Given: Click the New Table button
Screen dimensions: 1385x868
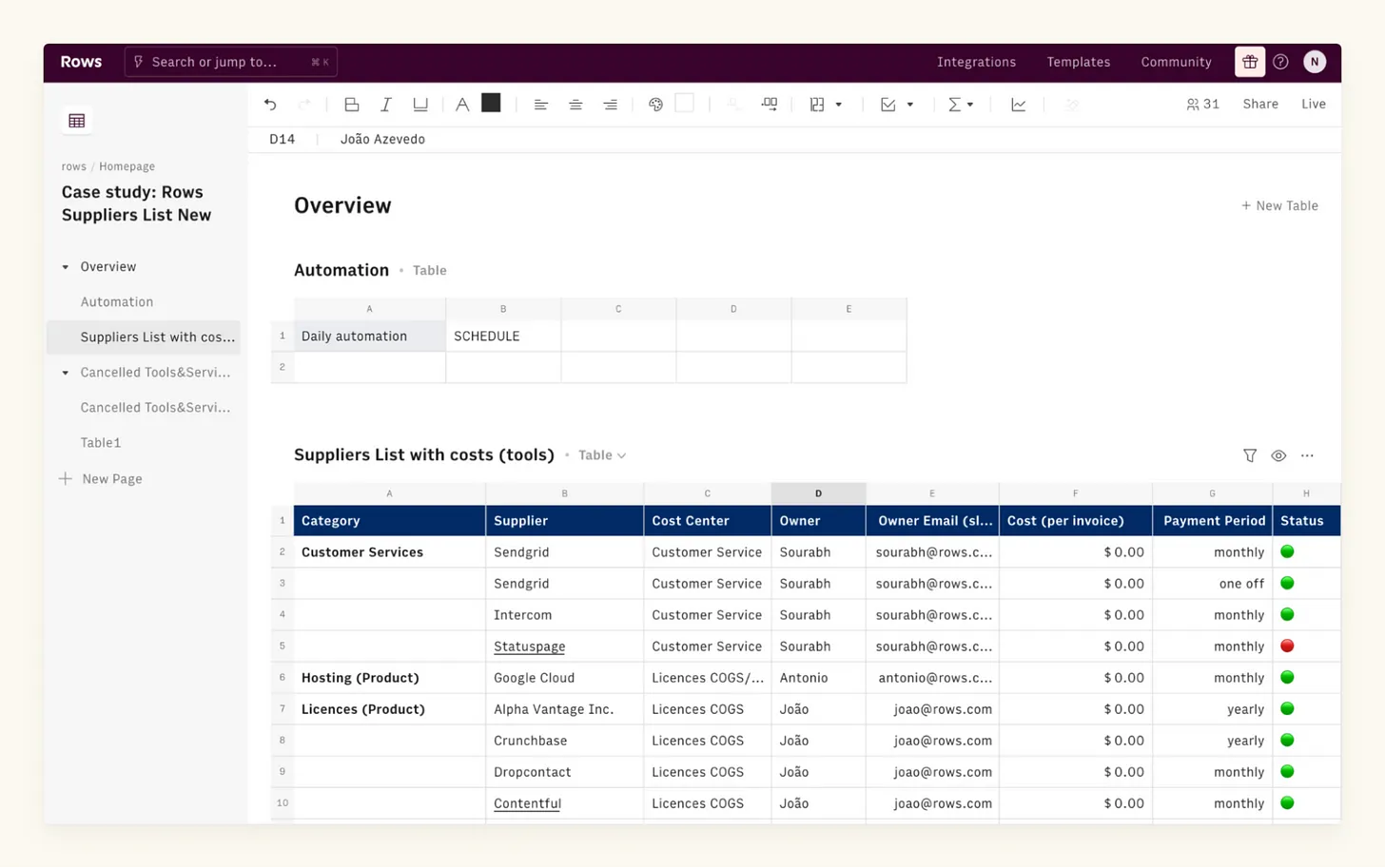Looking at the screenshot, I should (x=1279, y=205).
